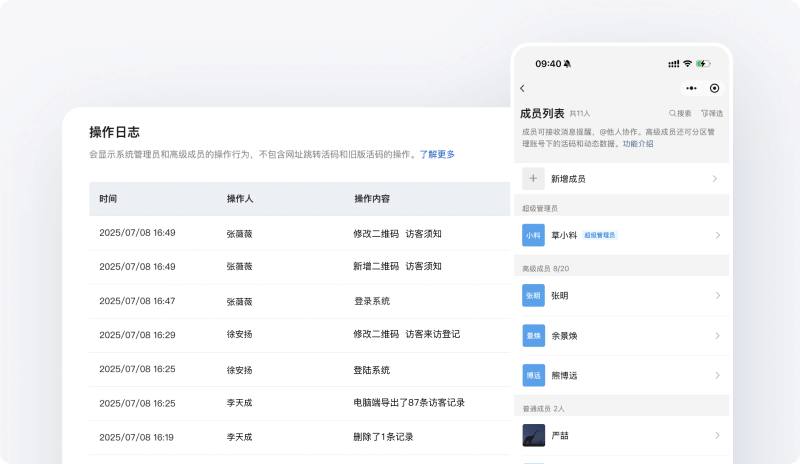Open 严喆 profile photo thumbnail
The height and width of the screenshot is (464, 800).
[x=533, y=435]
